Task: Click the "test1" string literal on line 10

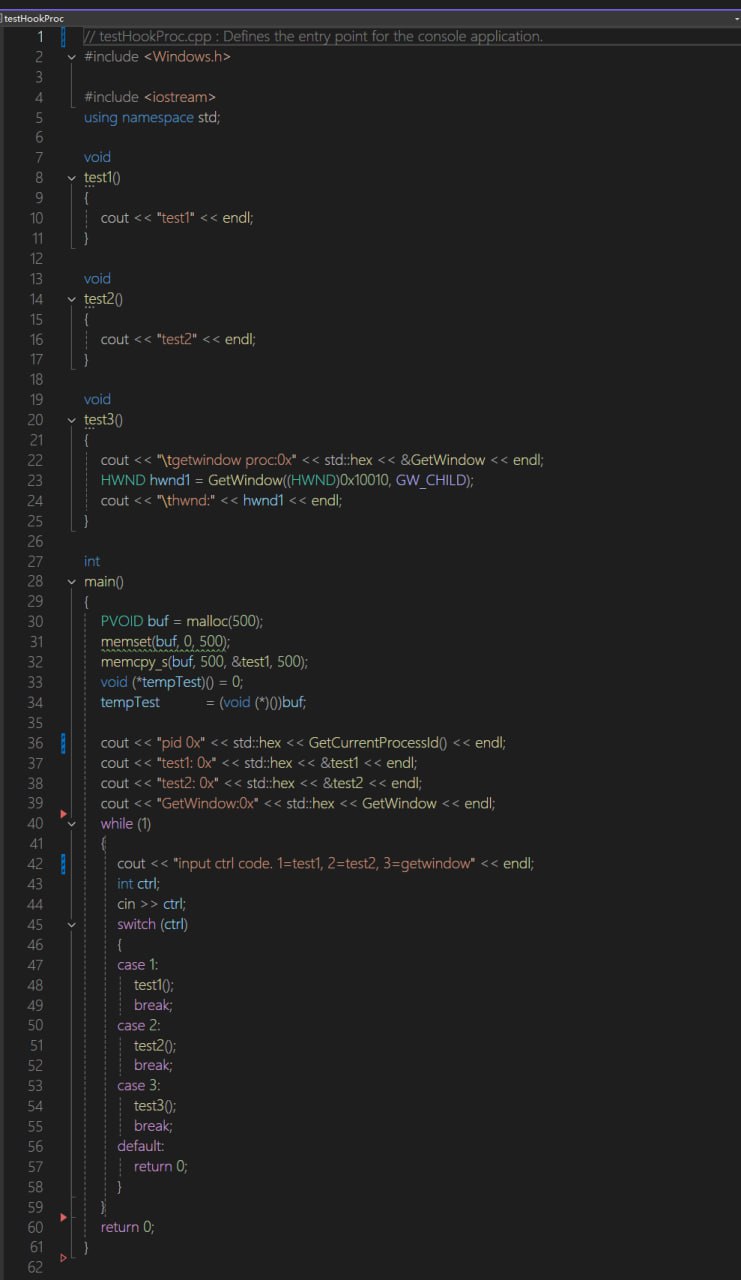Action: point(178,218)
